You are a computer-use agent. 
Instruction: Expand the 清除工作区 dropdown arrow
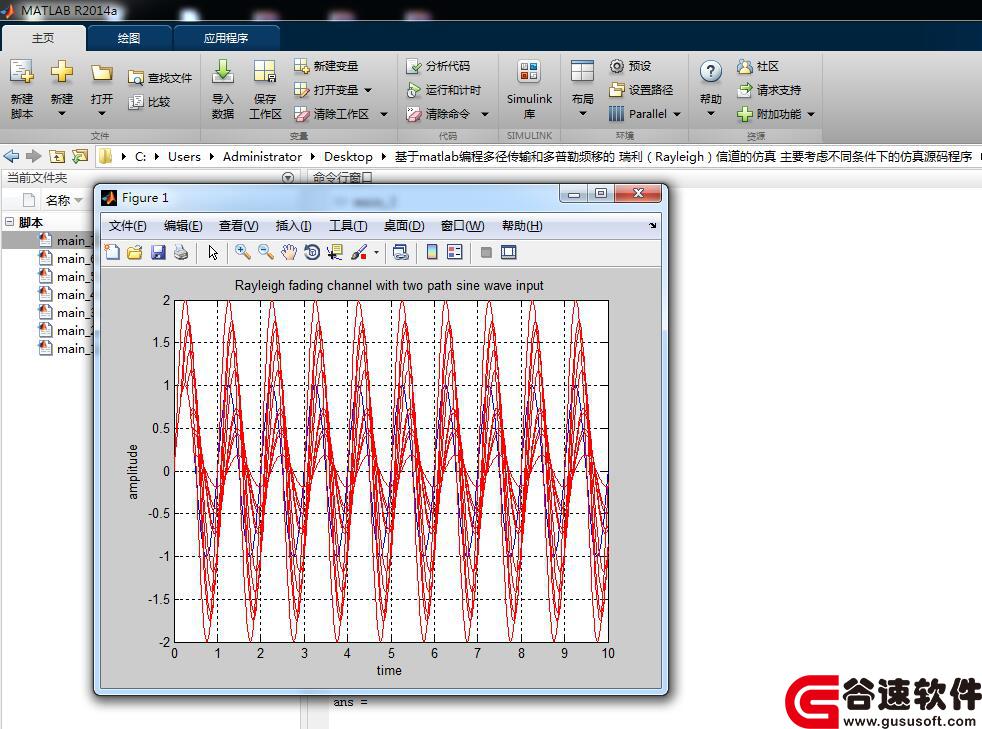point(383,114)
